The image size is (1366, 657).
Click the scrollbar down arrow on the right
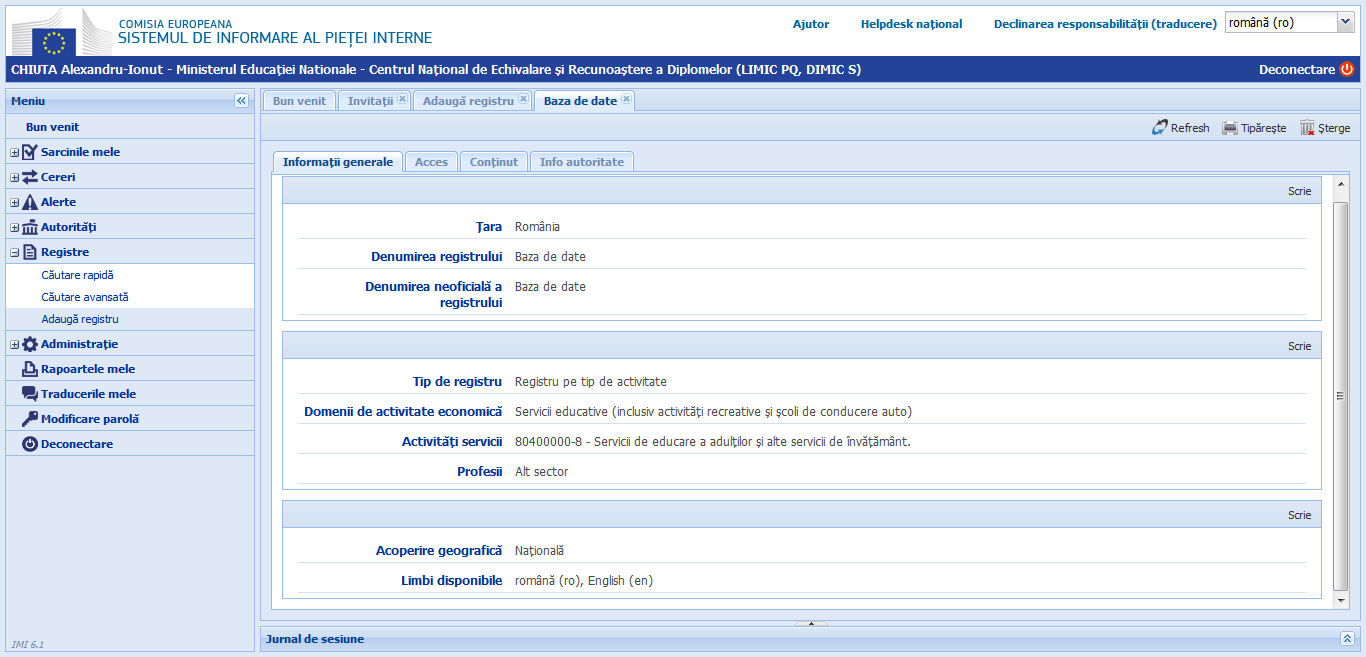[1340, 601]
